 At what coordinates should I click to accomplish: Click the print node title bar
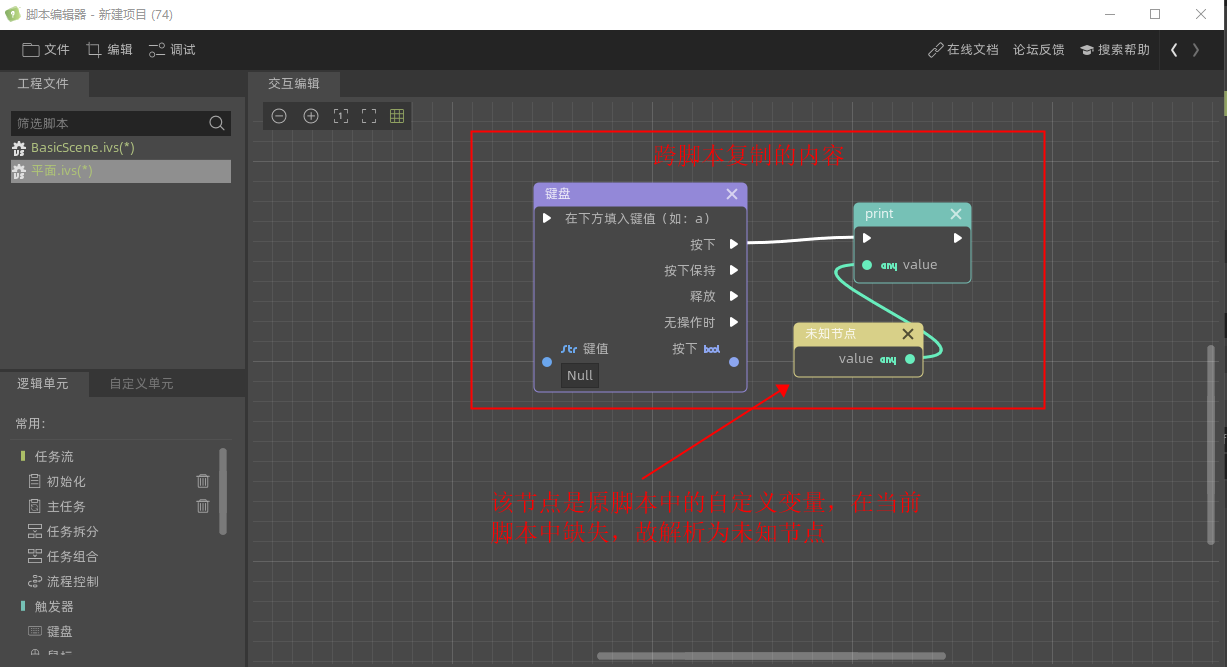pos(912,214)
